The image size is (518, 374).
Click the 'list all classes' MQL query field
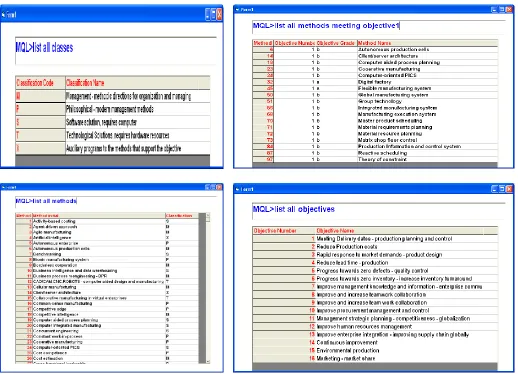coord(116,51)
